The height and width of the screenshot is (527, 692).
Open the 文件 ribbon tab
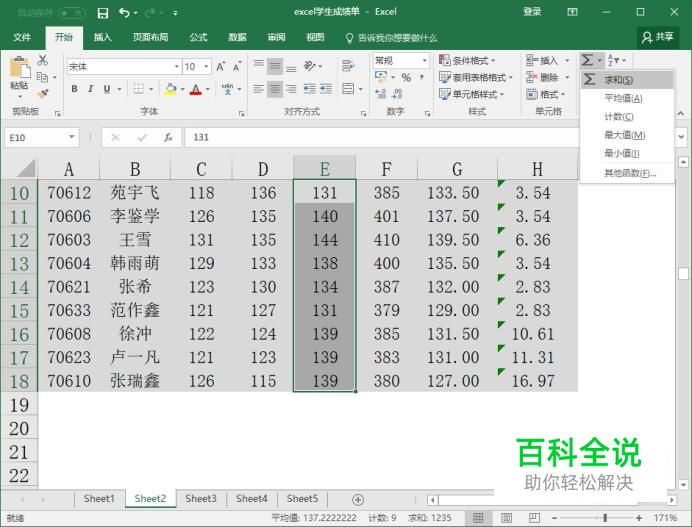click(22, 38)
